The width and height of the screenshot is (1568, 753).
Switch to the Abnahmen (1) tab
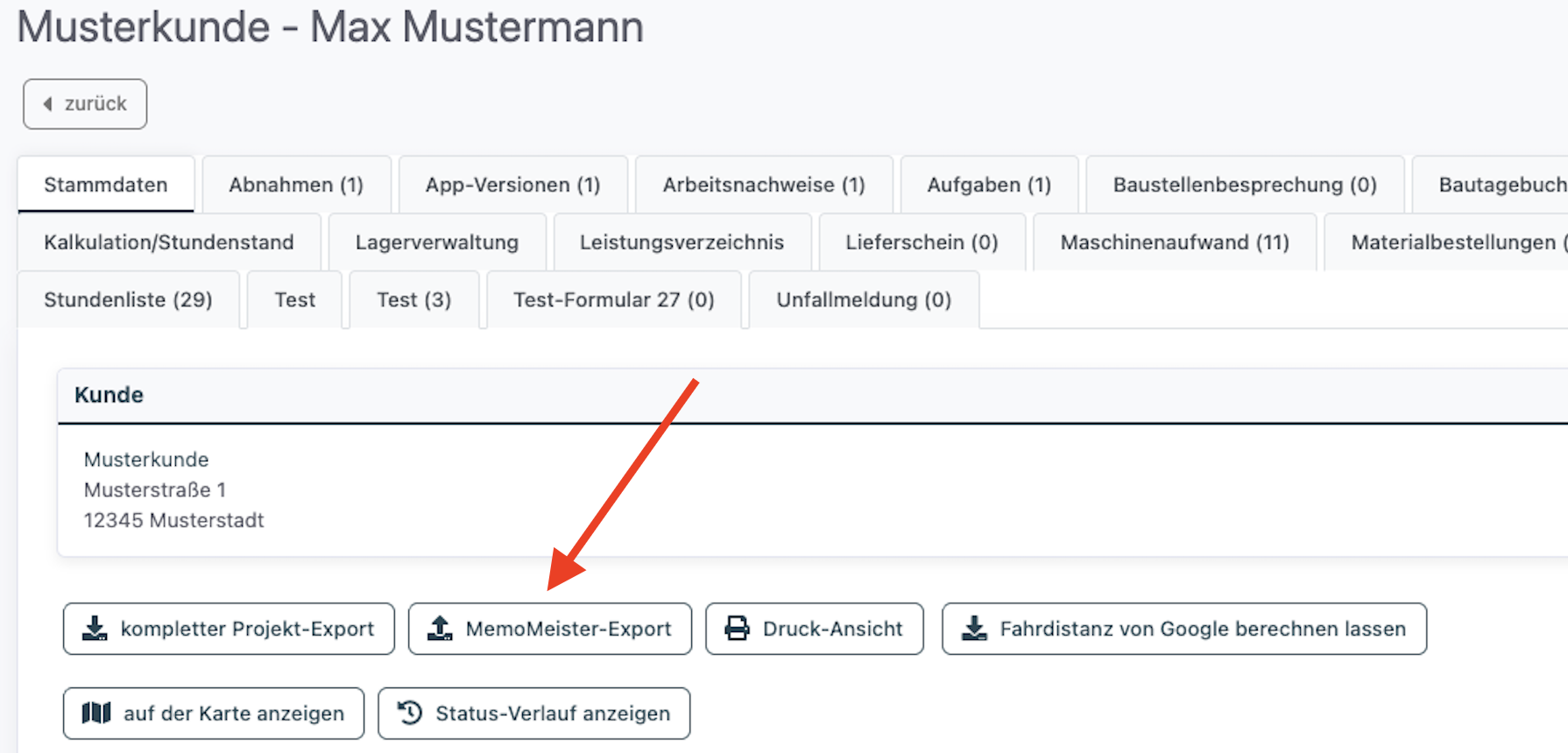[x=296, y=185]
